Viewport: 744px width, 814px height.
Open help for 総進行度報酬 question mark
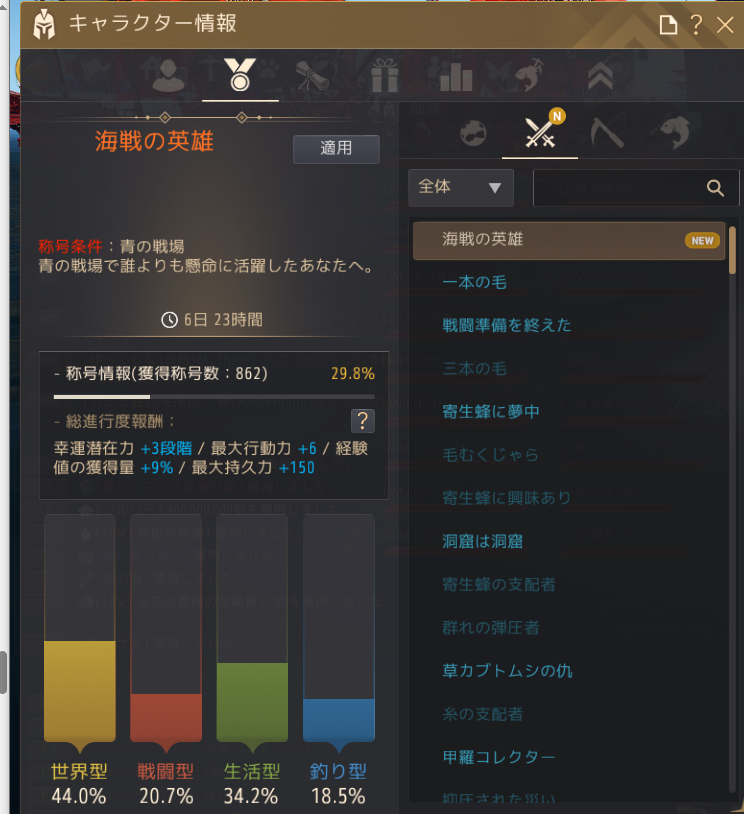tap(363, 420)
